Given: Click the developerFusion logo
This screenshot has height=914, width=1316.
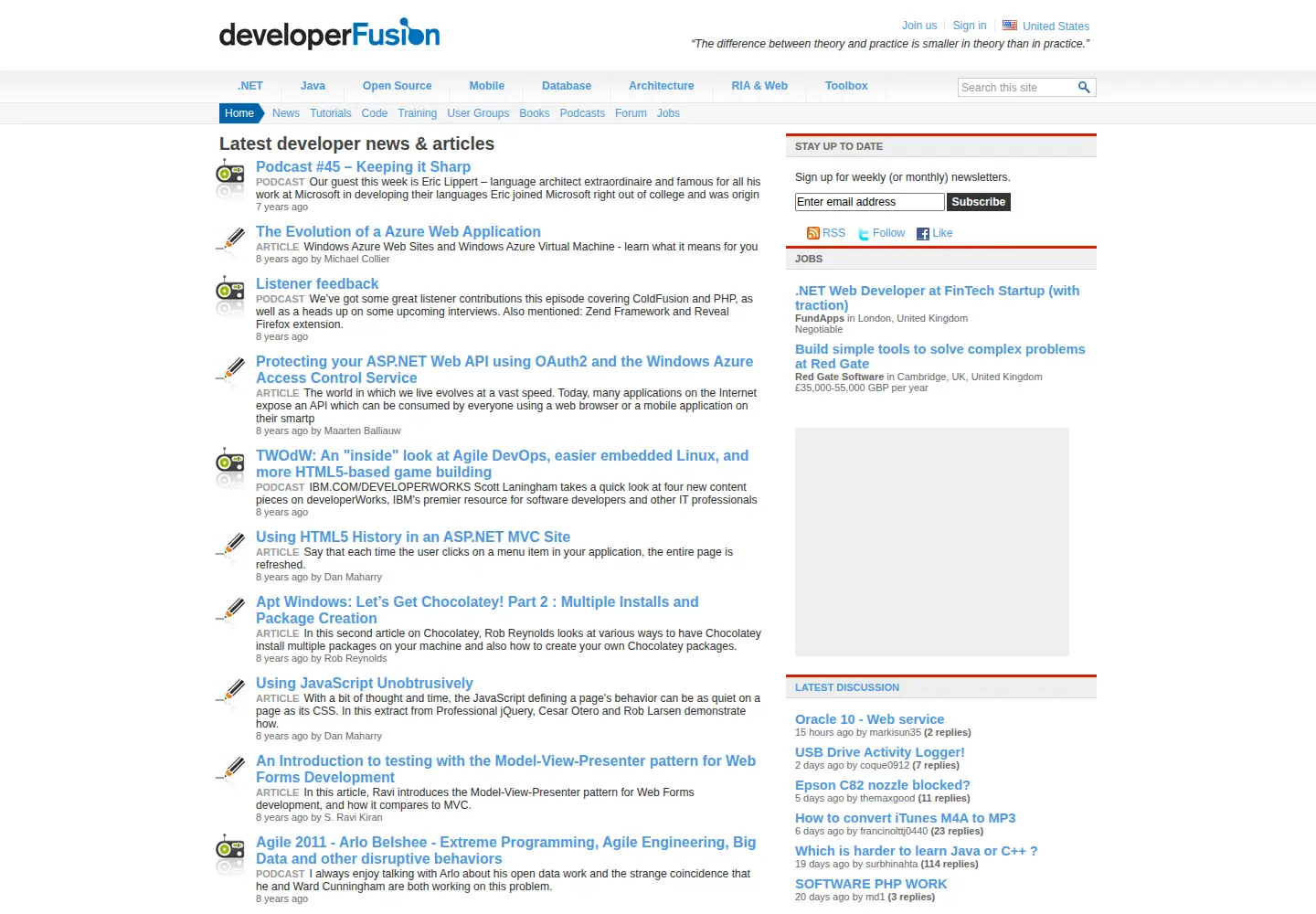Looking at the screenshot, I should click(x=329, y=34).
